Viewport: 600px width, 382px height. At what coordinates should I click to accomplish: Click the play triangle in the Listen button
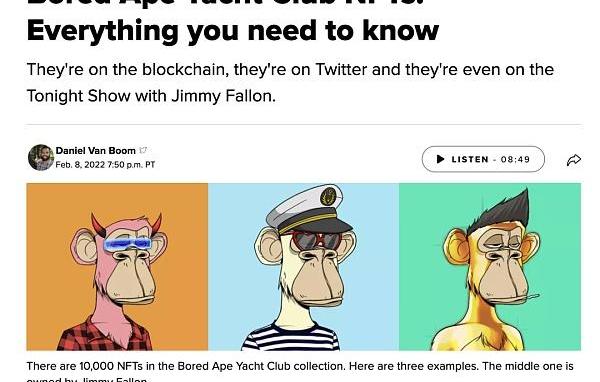pos(440,159)
